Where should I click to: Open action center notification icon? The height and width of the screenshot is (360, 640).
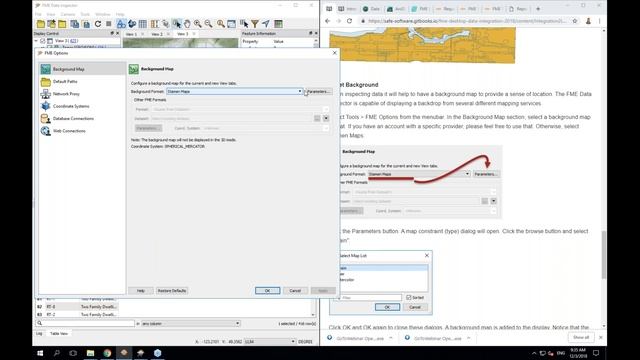coord(596,353)
